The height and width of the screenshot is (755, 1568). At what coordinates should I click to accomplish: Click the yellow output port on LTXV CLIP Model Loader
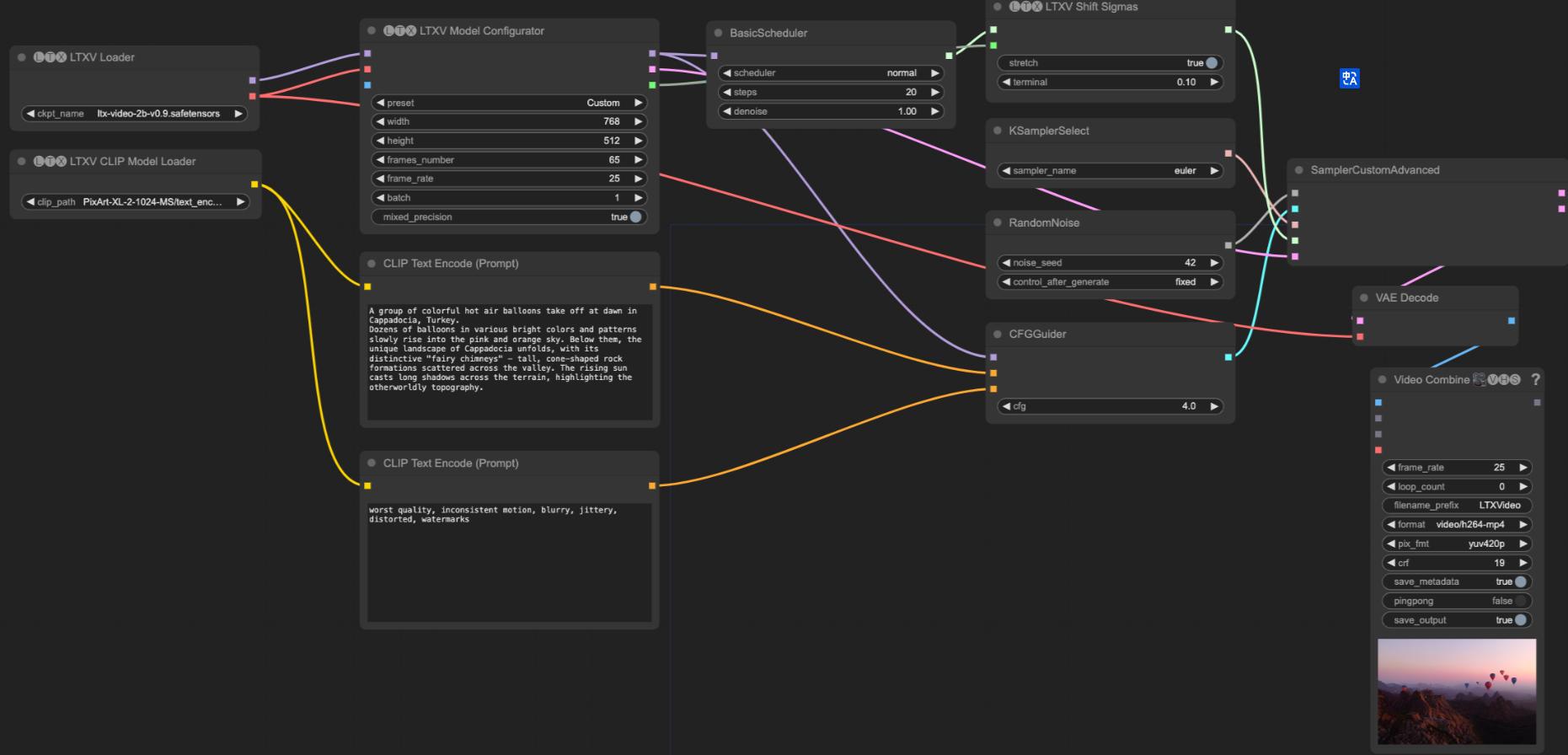[254, 185]
